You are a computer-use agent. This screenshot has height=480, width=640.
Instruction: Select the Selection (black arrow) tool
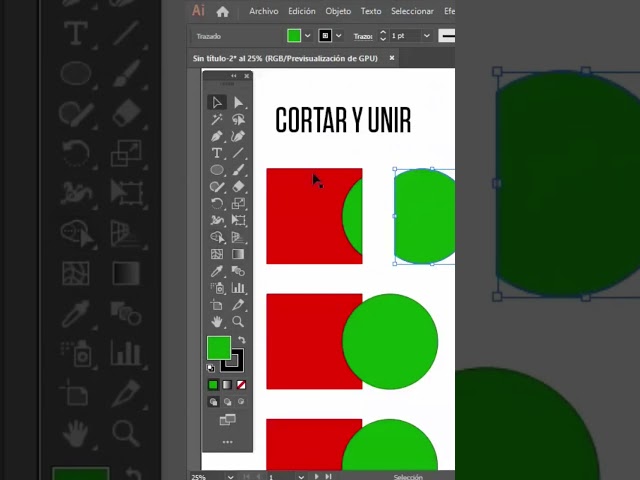(217, 102)
